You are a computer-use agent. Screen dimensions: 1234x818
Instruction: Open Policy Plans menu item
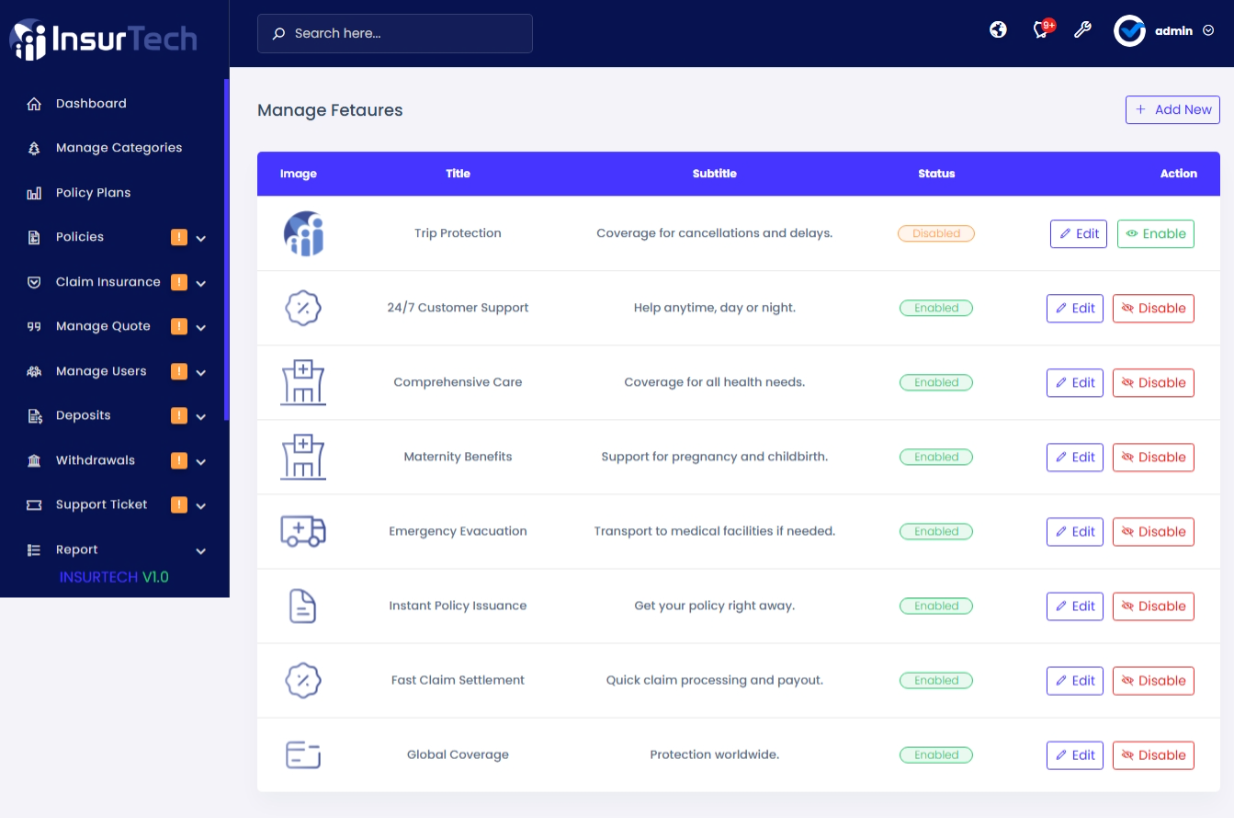coord(93,193)
